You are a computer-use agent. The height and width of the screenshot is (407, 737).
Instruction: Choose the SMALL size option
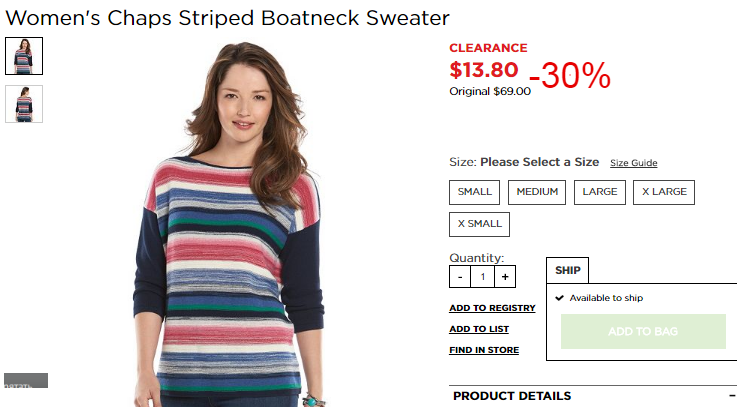click(x=474, y=192)
